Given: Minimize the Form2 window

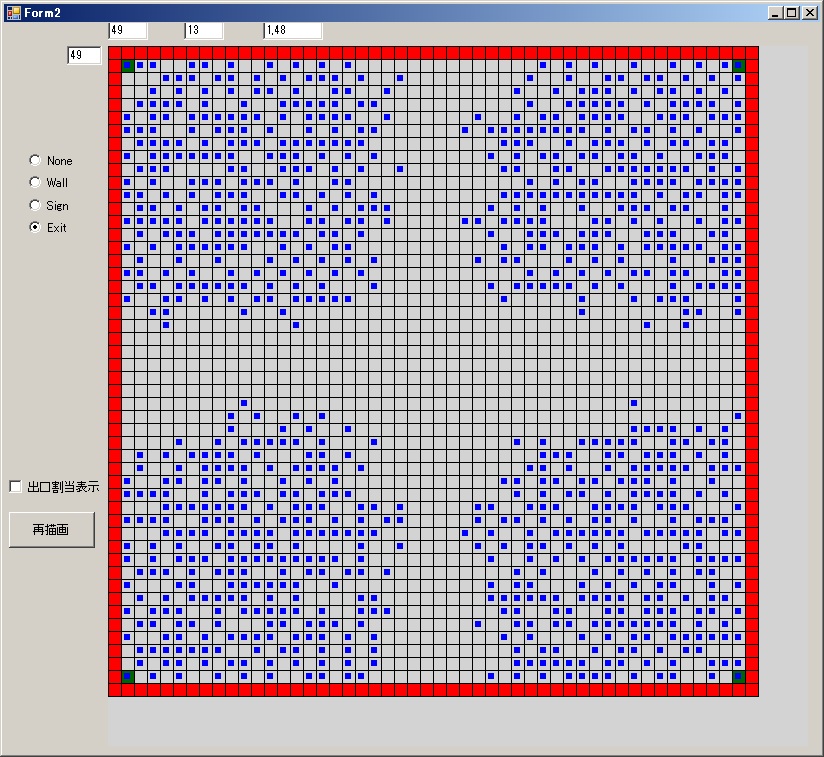Looking at the screenshot, I should pyautogui.click(x=775, y=12).
